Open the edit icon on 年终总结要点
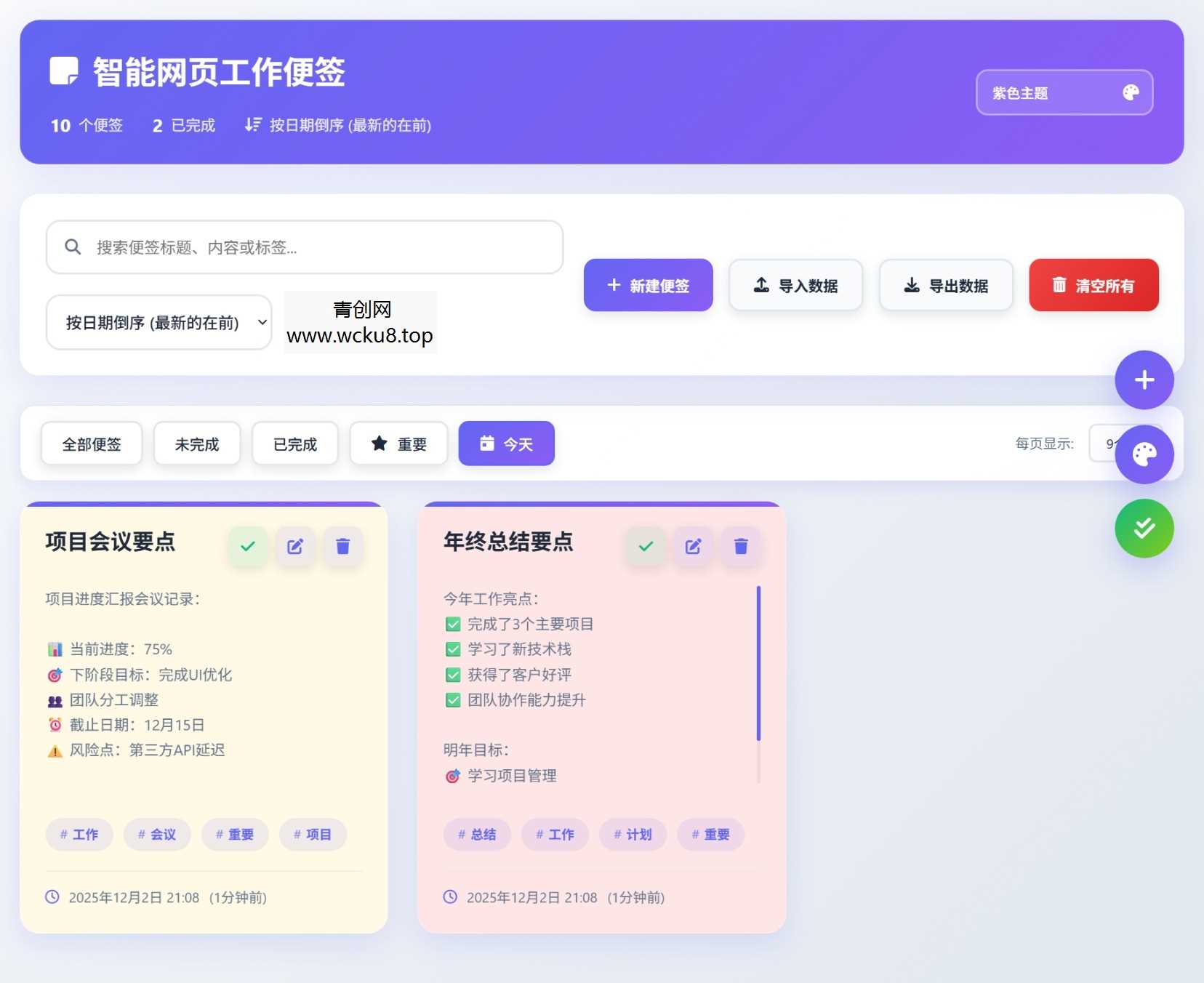 (x=693, y=546)
